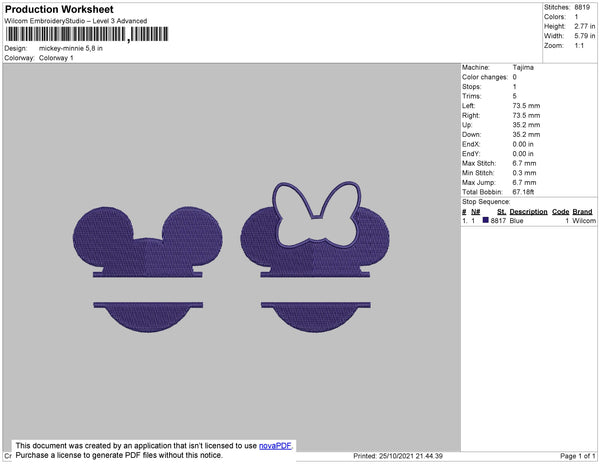Click the Total Bobbin value
Screen dimensions: 600x464
(523, 192)
